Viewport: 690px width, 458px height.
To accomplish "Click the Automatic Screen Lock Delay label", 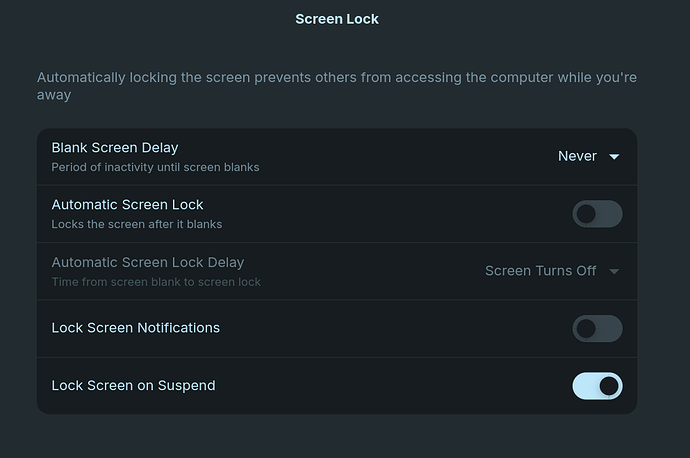I will pyautogui.click(x=148, y=263).
